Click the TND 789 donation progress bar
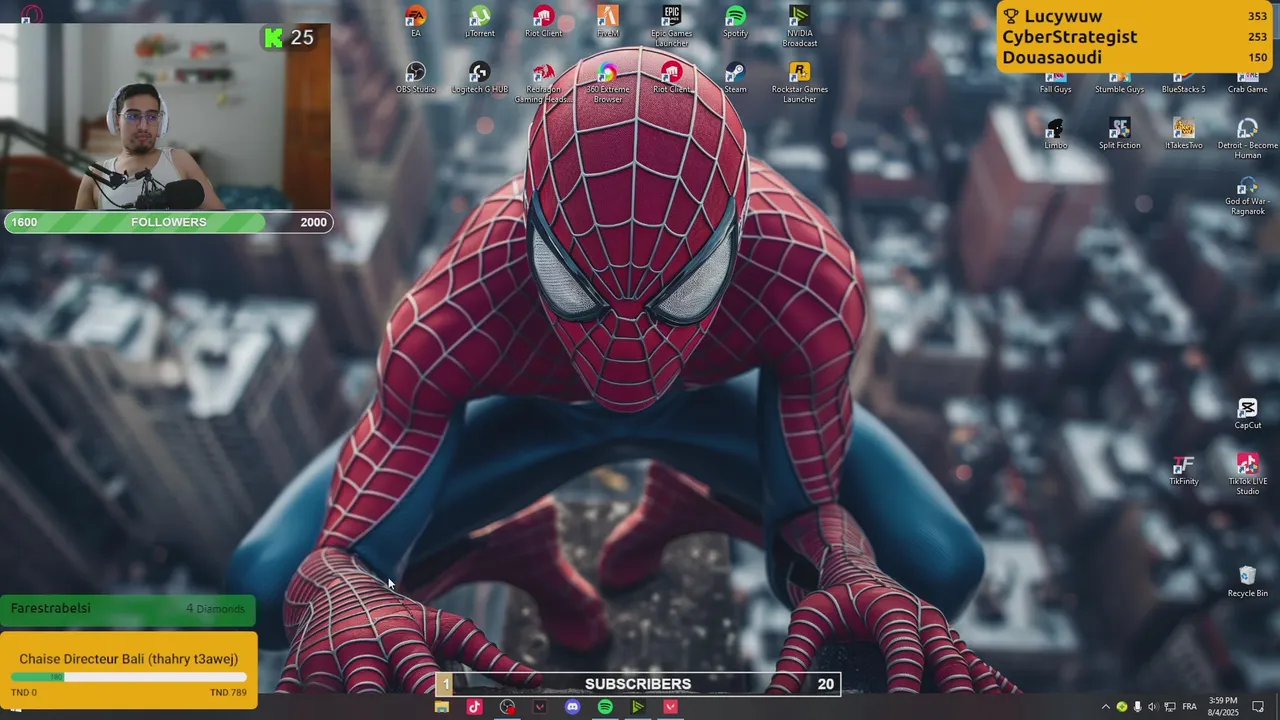 (128, 678)
